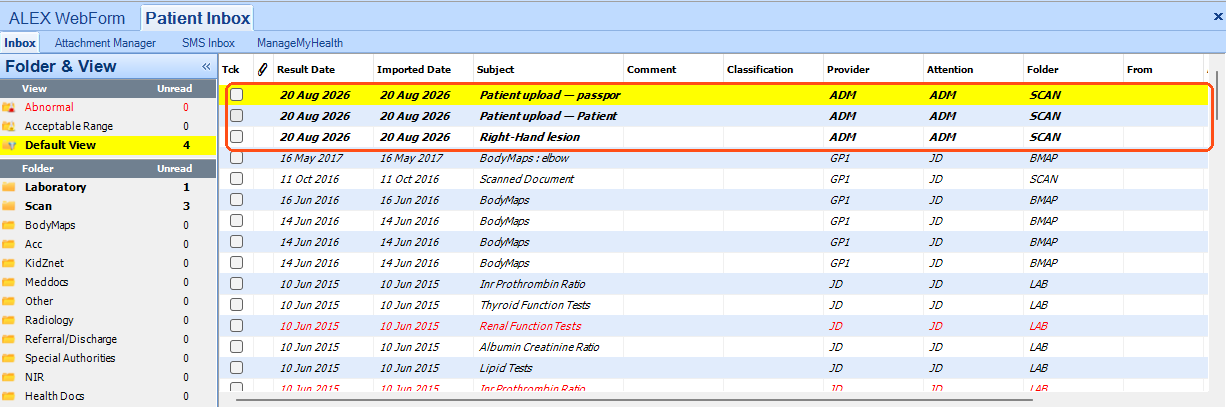Image resolution: width=1226 pixels, height=407 pixels.
Task: Click the attachment paperclip column icon
Action: tap(263, 69)
